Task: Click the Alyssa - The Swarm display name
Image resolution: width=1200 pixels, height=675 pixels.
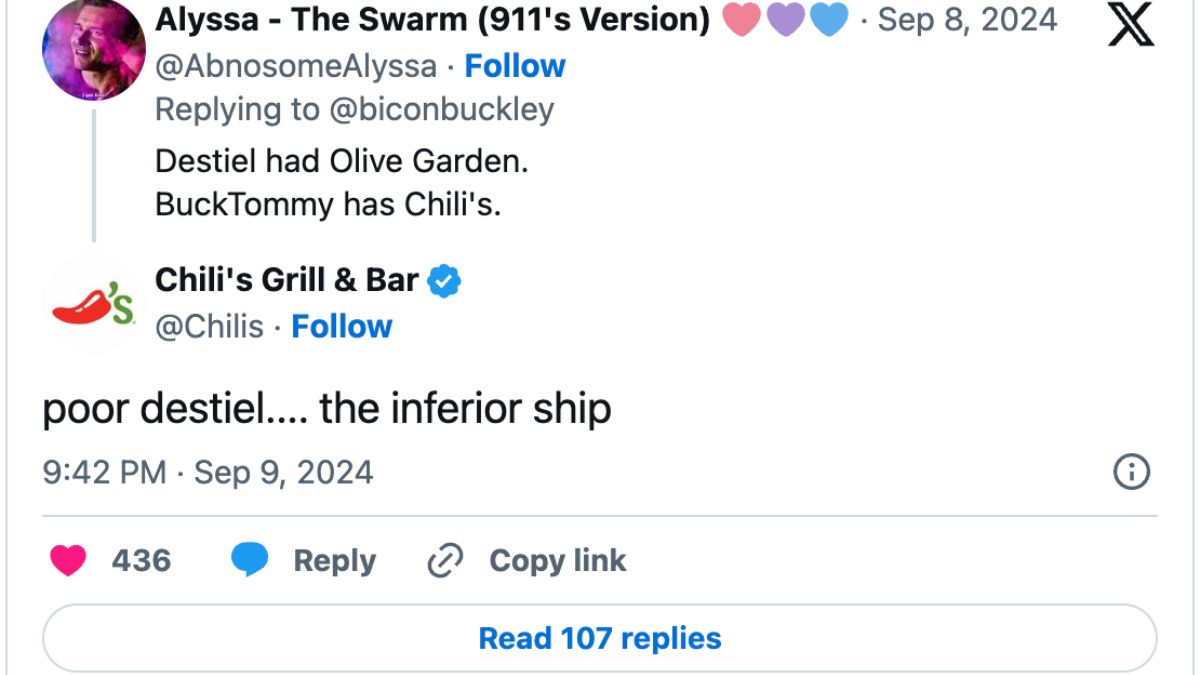Action: 432,20
